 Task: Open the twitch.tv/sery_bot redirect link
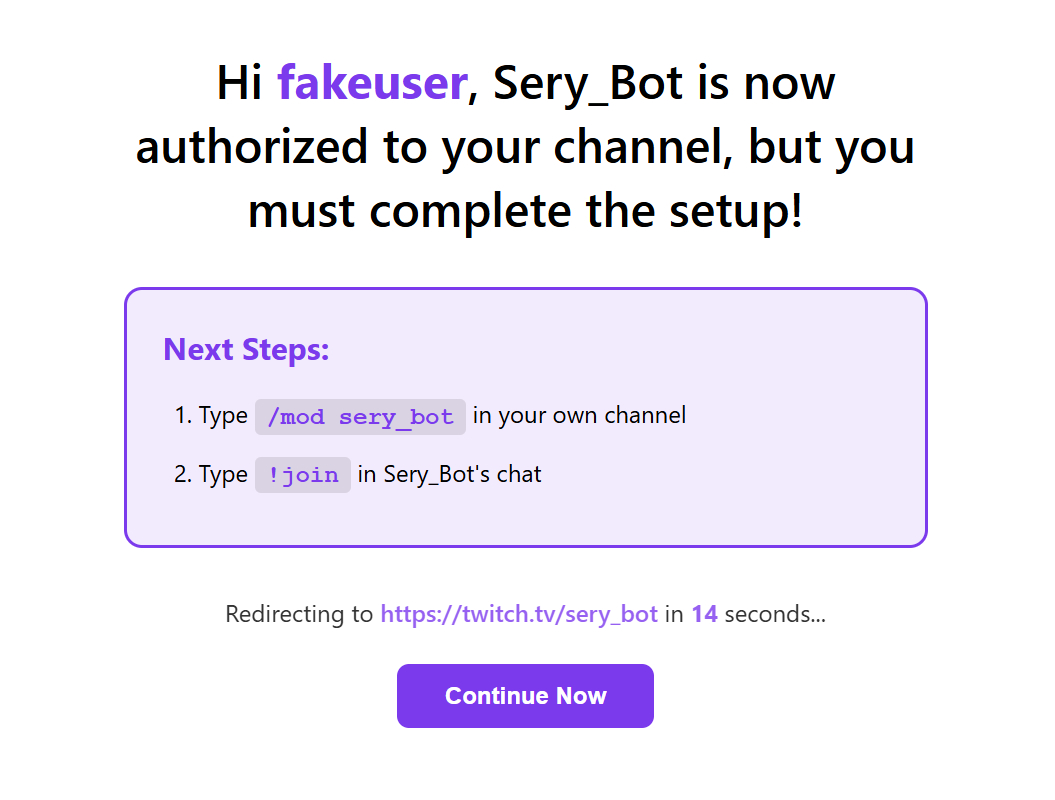[519, 614]
